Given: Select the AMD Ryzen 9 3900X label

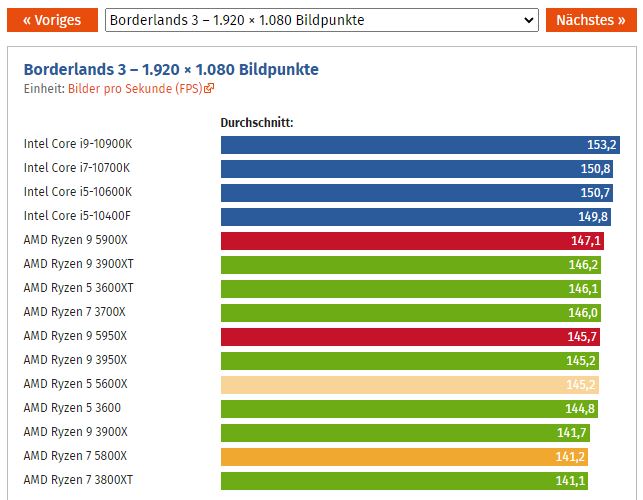Looking at the screenshot, I should (75, 432).
